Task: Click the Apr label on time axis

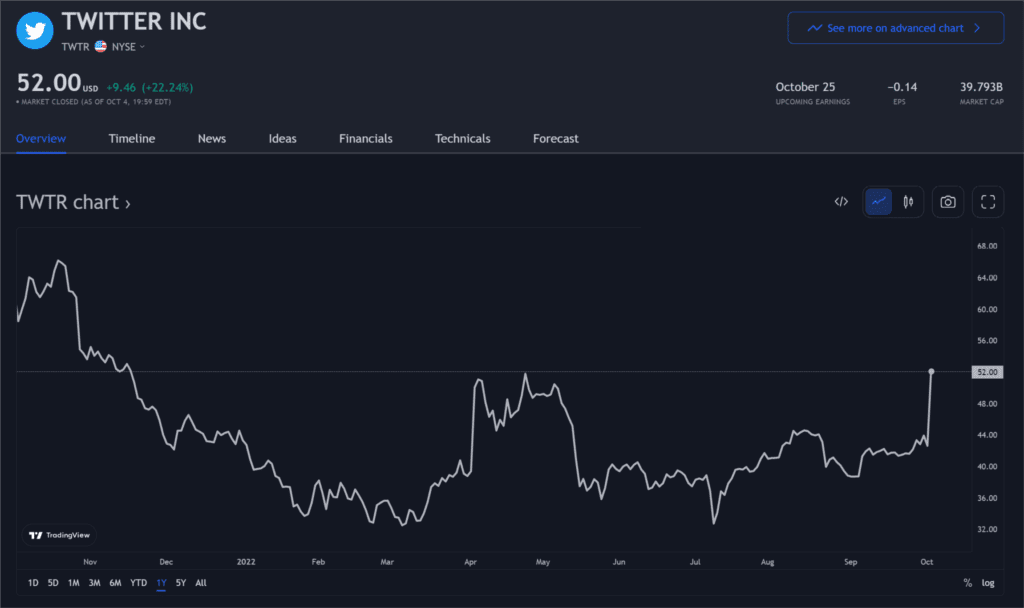Action: pyautogui.click(x=470, y=562)
